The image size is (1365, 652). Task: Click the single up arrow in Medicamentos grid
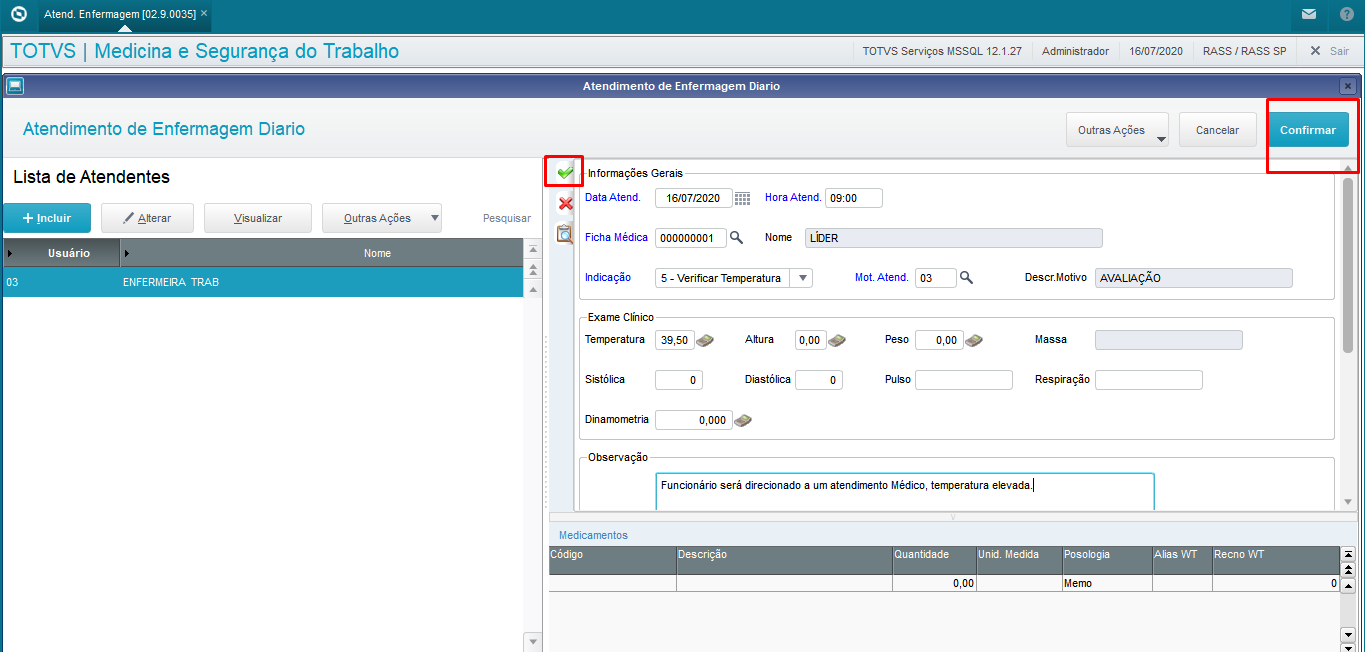coord(1348,585)
